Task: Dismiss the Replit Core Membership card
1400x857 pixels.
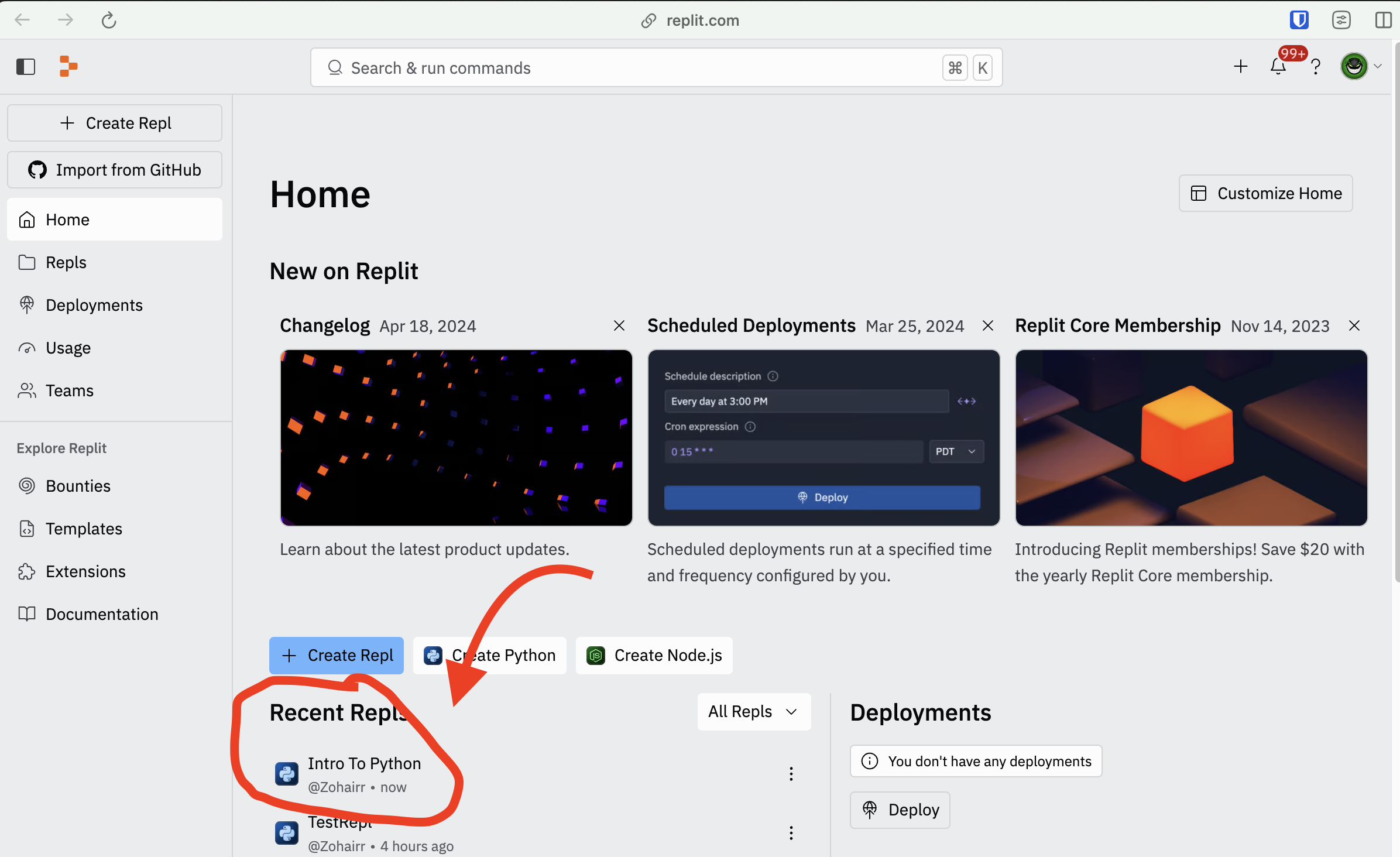Action: click(1354, 325)
